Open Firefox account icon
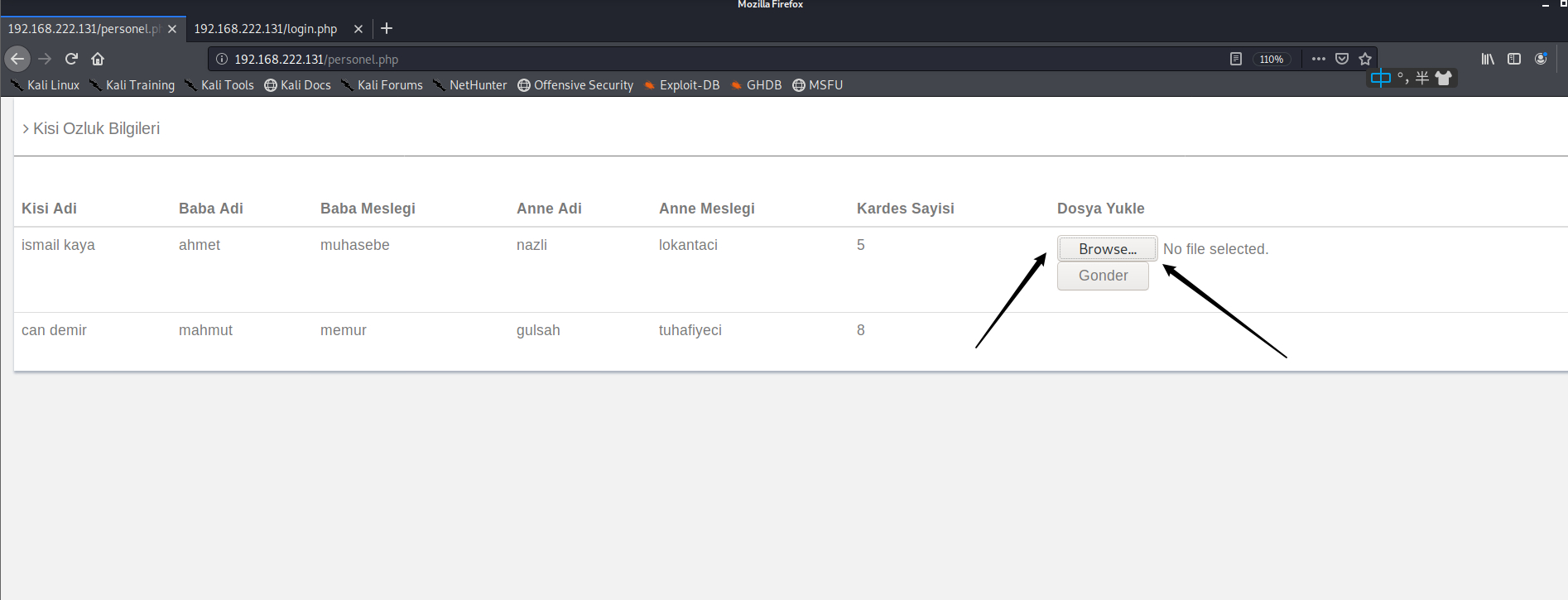This screenshot has height=600, width=1568. (1541, 59)
